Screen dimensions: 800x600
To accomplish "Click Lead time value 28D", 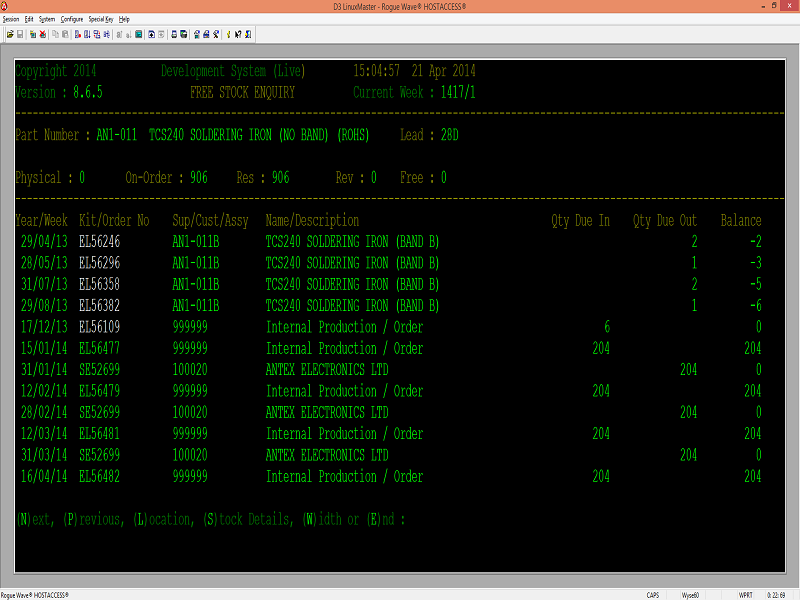I will [x=449, y=135].
